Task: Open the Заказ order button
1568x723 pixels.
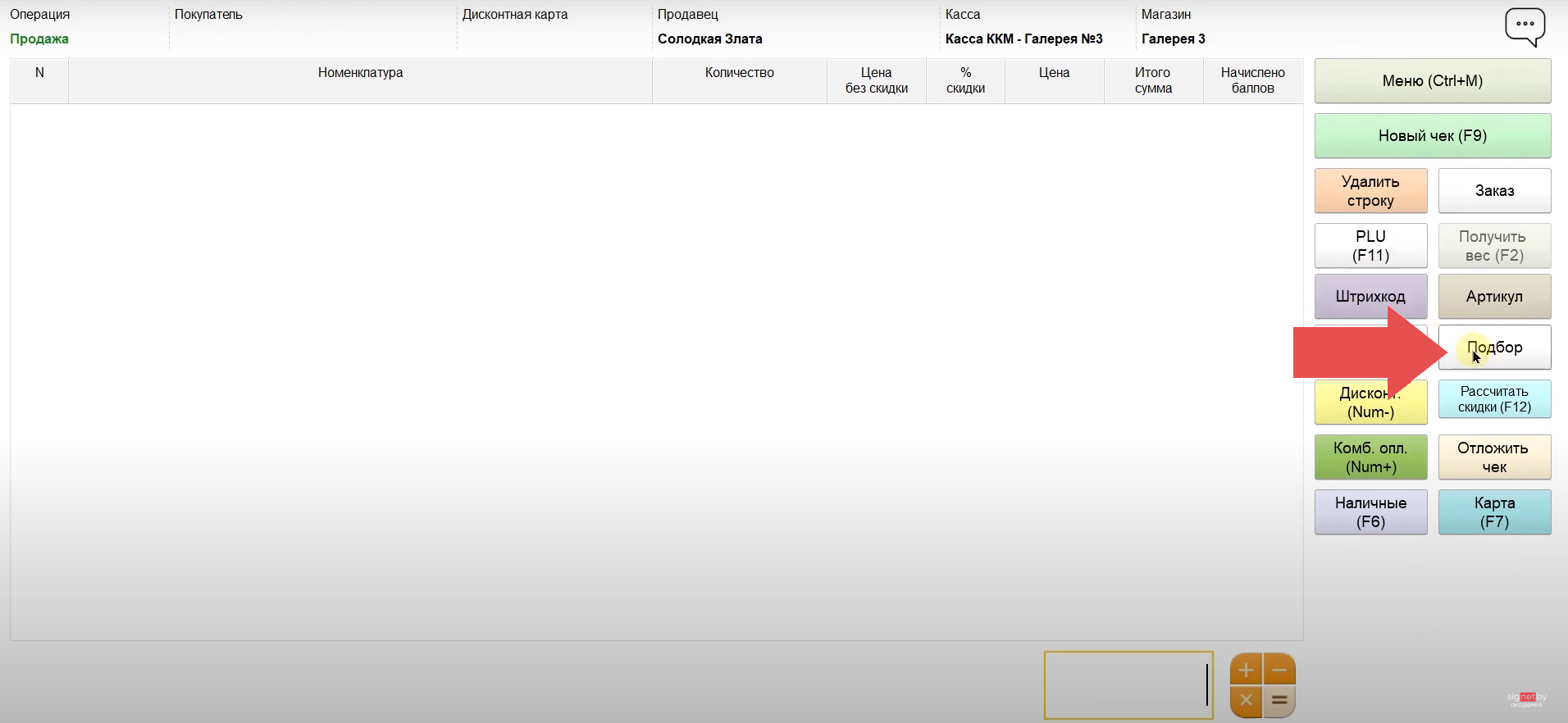Action: (1494, 191)
